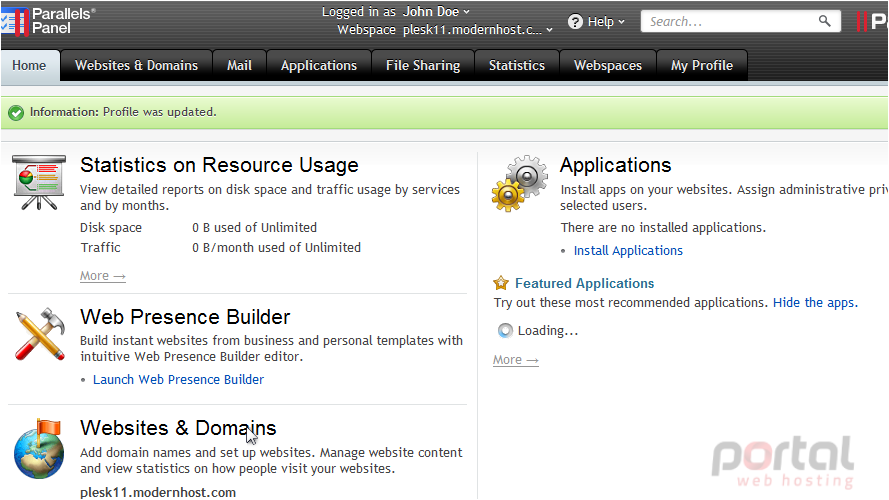889x500 pixels.
Task: Click the 'Information: Profile was updated.' message
Action: 123,112
